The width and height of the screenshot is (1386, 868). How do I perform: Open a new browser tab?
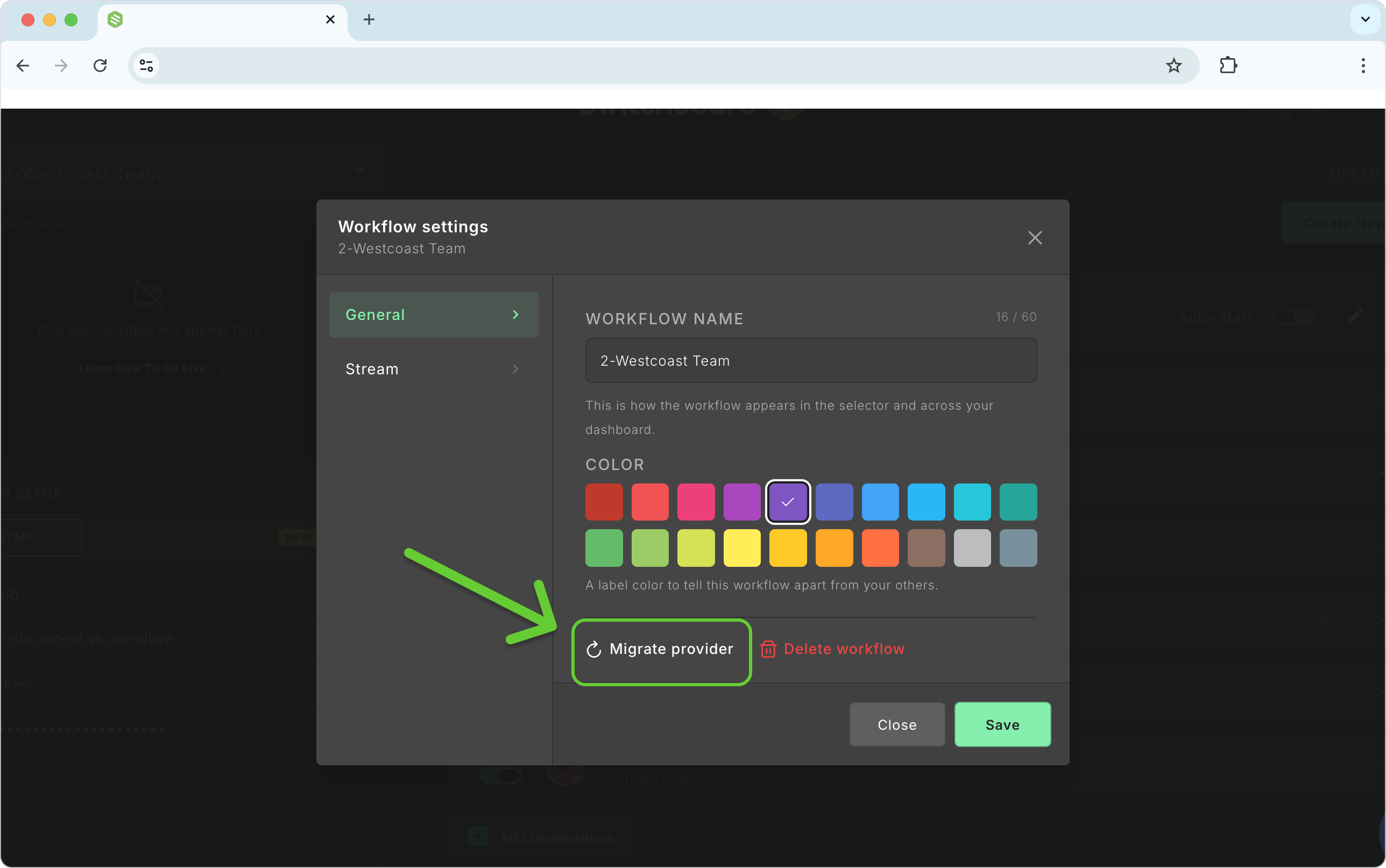369,19
